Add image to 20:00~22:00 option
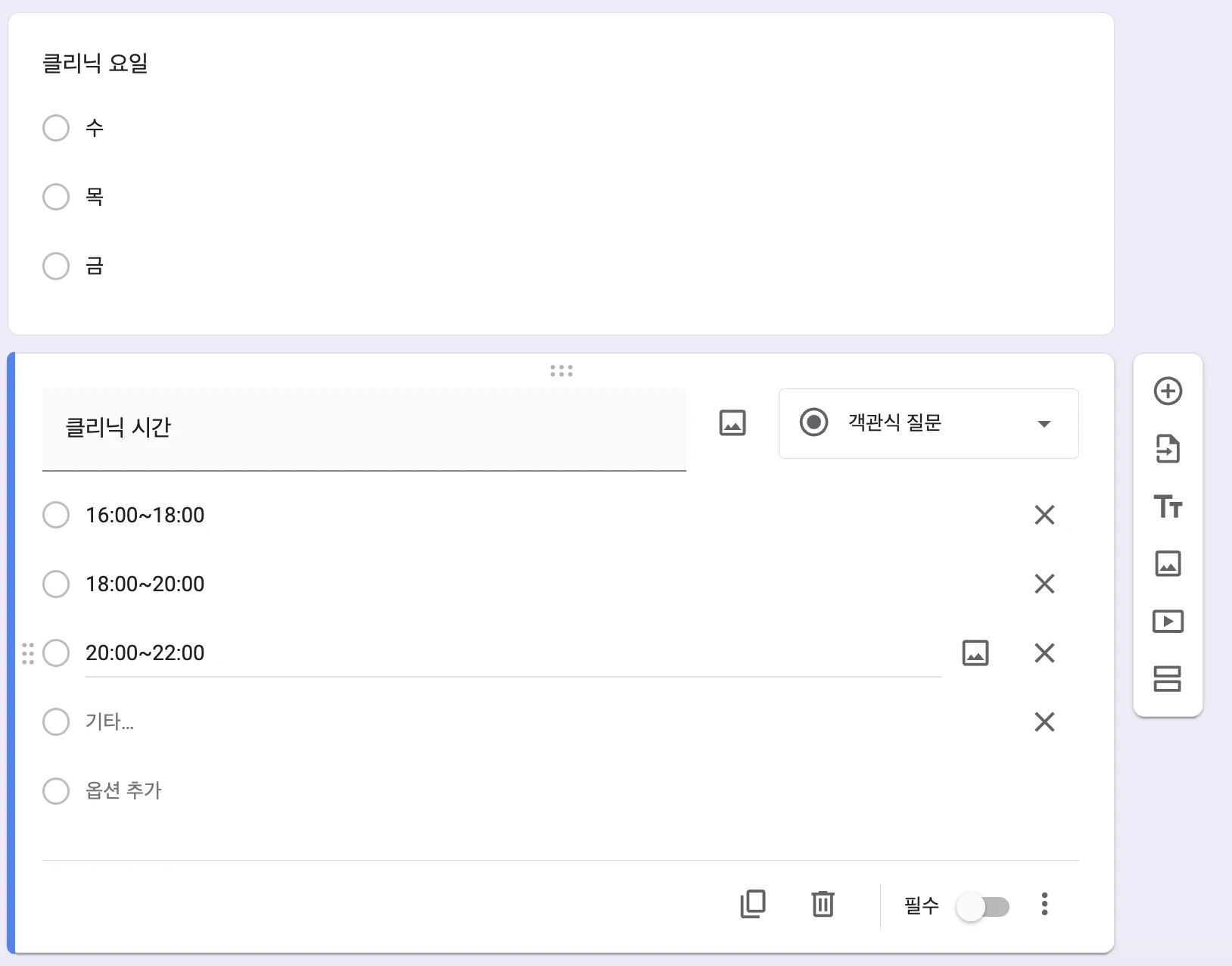 tap(975, 653)
